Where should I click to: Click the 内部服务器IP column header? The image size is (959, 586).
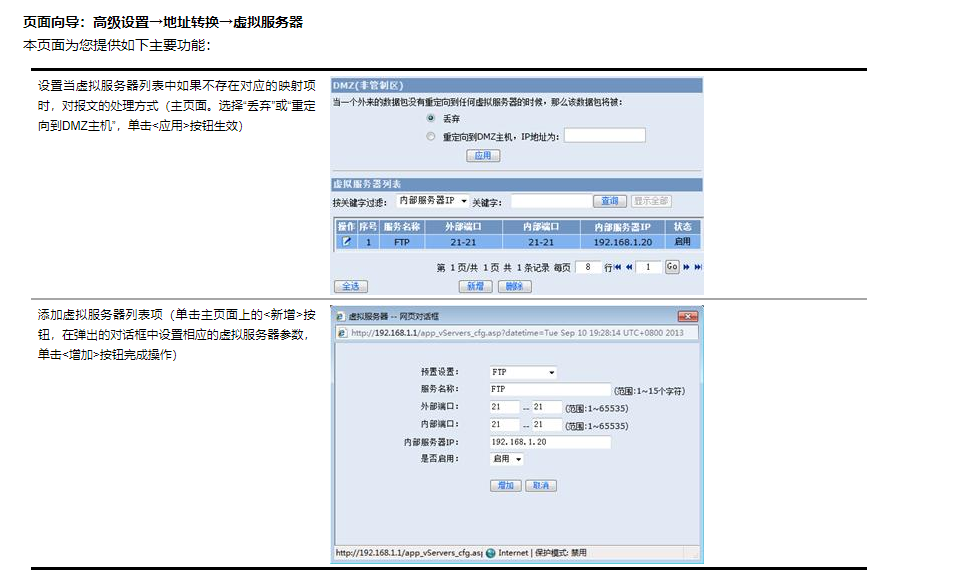(x=623, y=226)
